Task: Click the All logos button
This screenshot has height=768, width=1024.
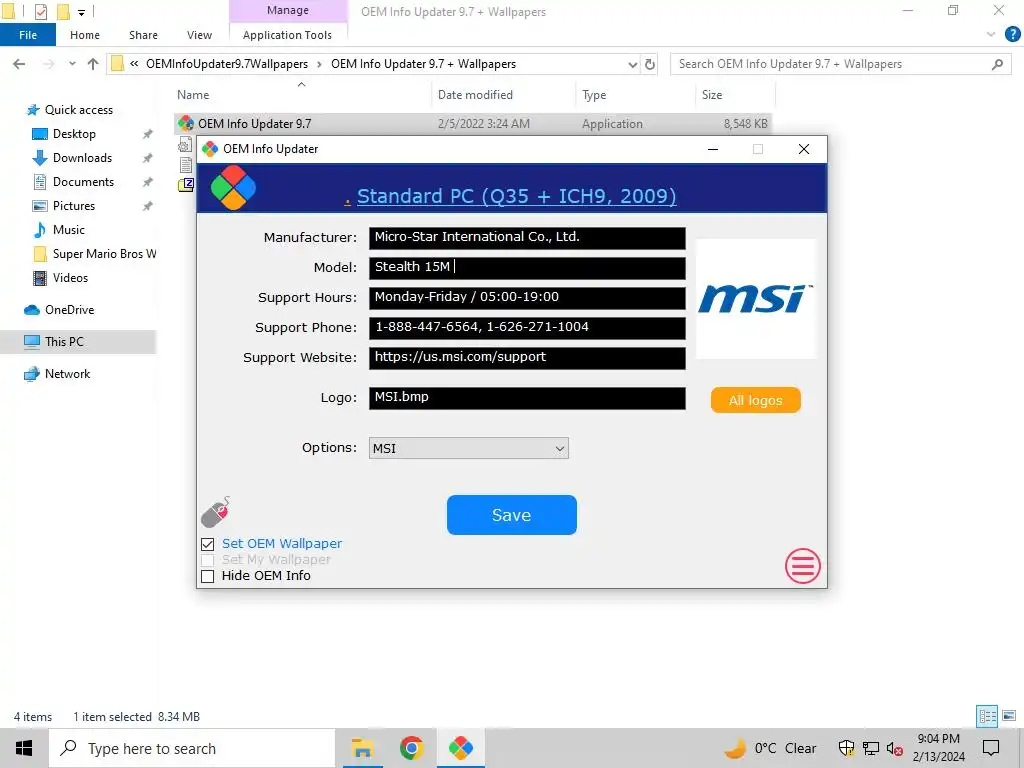Action: (756, 400)
